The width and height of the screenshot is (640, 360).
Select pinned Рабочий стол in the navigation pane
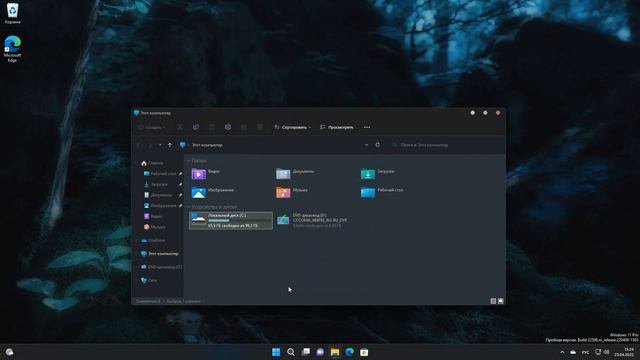coord(160,173)
